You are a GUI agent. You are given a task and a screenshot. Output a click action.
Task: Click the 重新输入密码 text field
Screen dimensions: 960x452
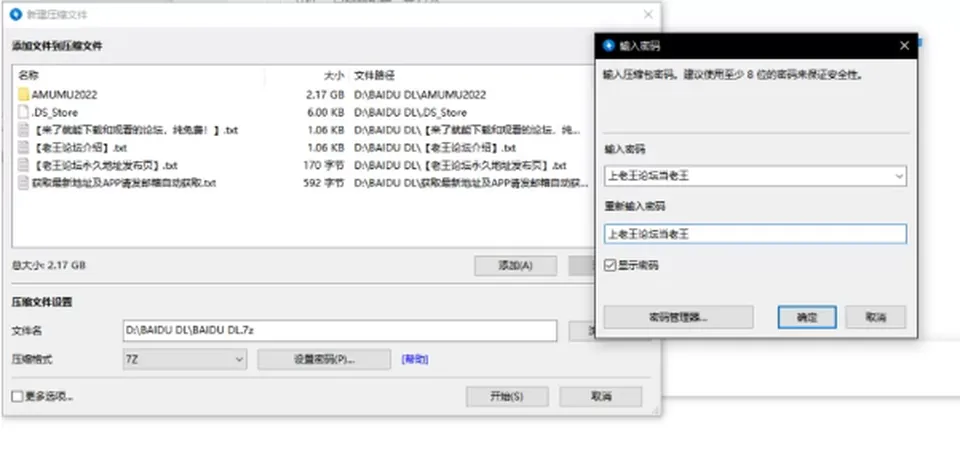(x=755, y=234)
